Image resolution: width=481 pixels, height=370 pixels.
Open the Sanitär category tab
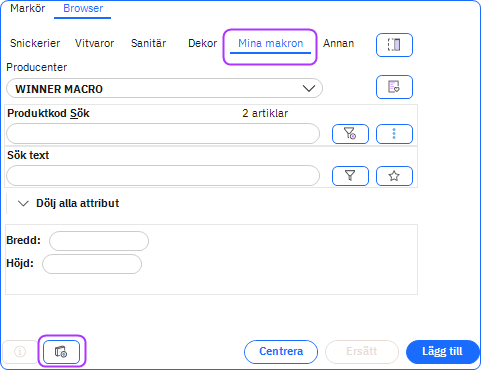tap(148, 43)
